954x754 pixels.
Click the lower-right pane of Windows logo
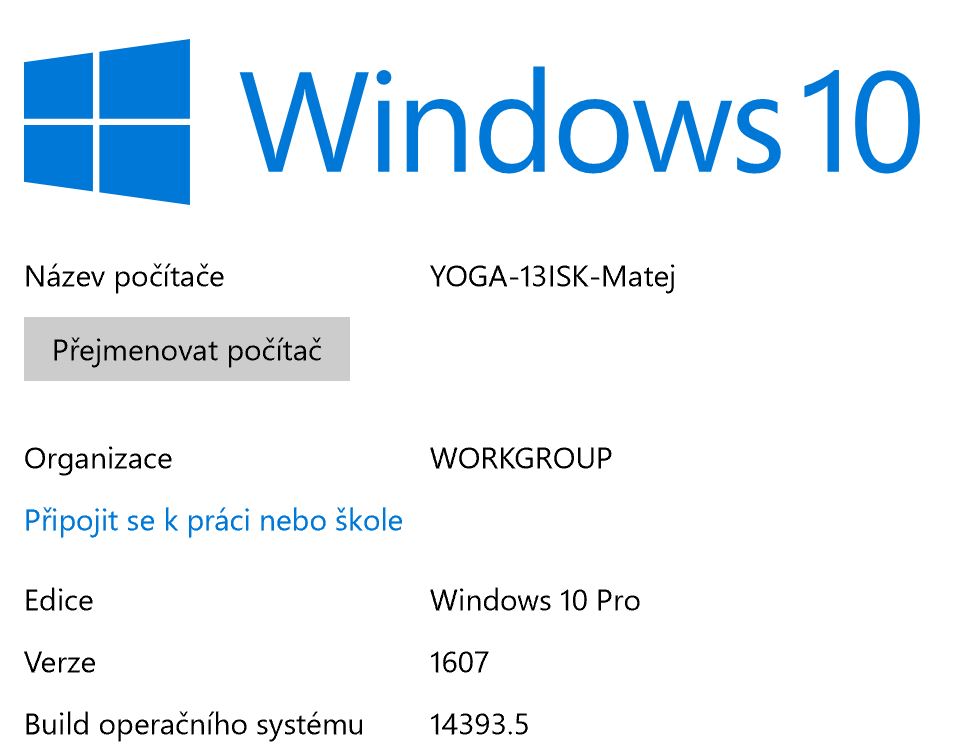pyautogui.click(x=145, y=165)
